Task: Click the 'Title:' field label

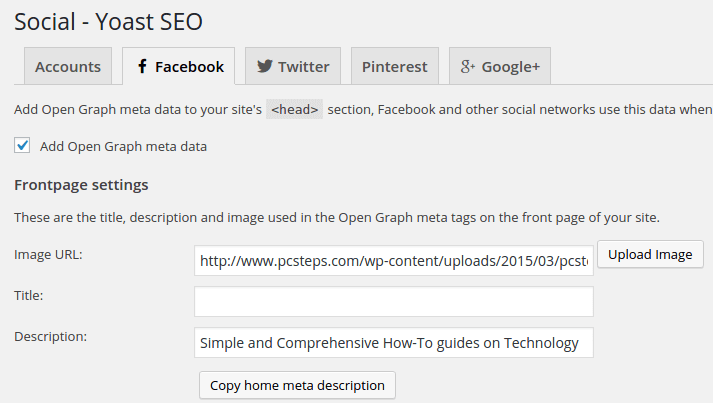Action: pos(29,296)
